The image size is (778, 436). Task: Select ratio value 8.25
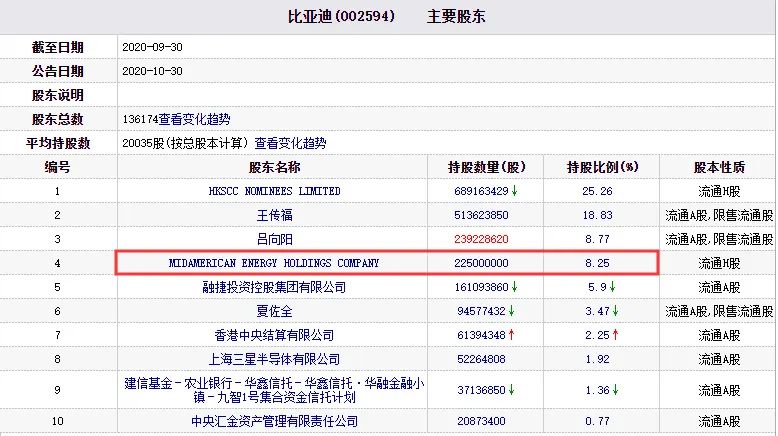click(x=597, y=263)
